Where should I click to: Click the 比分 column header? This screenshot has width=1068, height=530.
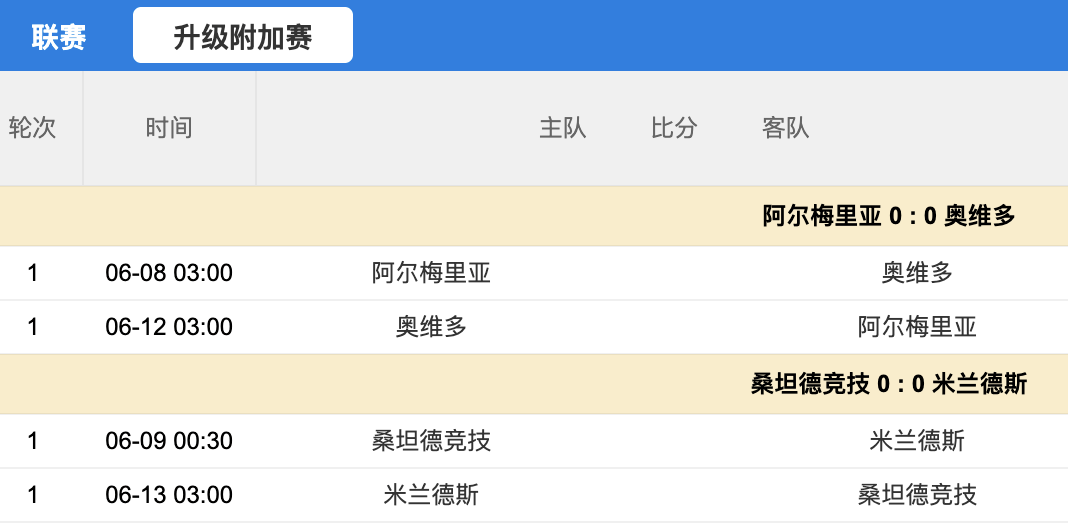click(x=674, y=128)
